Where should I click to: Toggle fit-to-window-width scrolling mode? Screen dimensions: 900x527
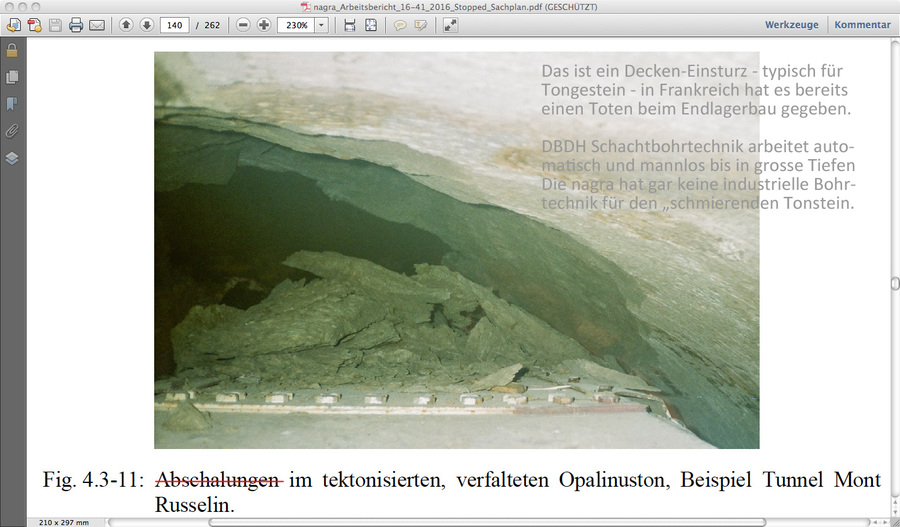coord(349,25)
